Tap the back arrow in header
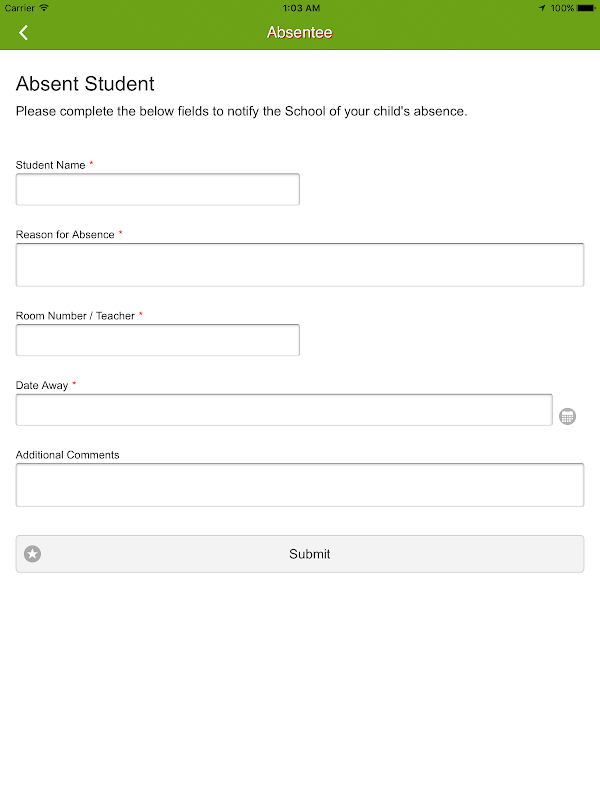Screen dimensions: 600x800 (23, 33)
